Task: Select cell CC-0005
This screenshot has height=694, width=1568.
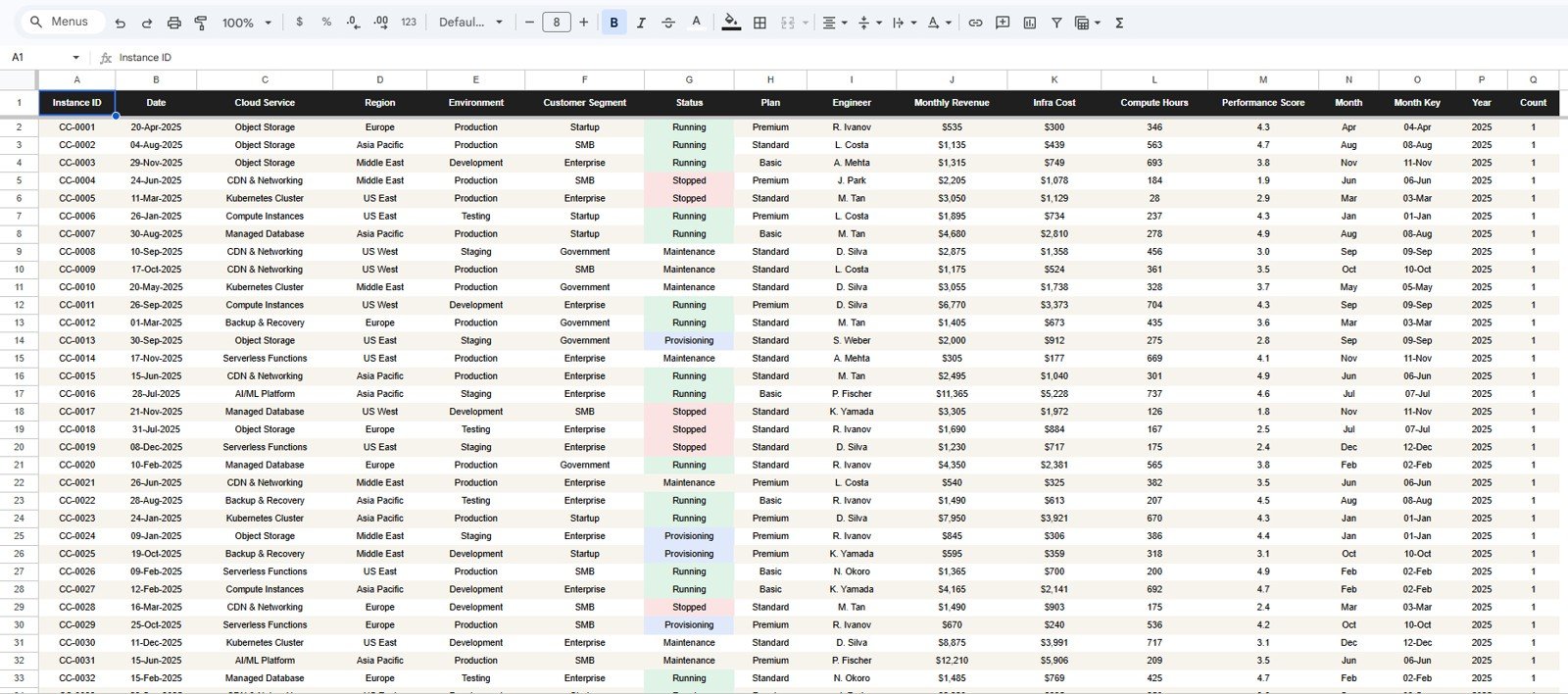Action: click(76, 198)
